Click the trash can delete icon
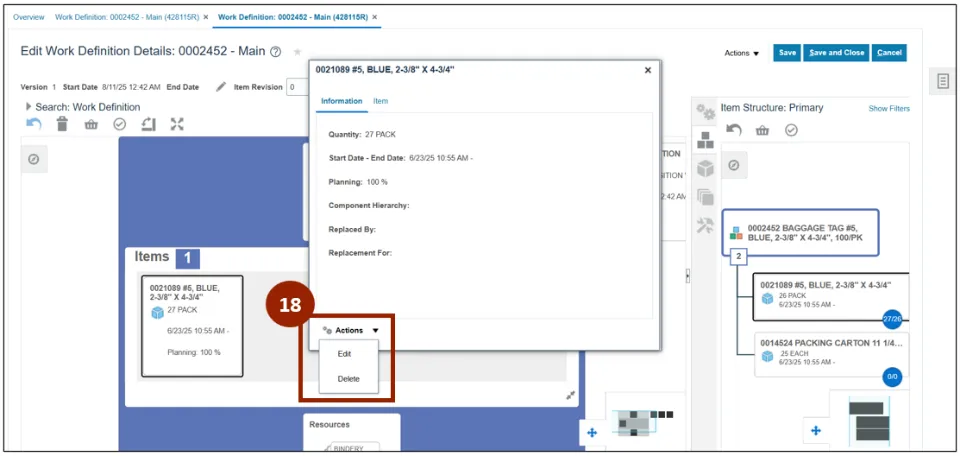The image size is (960, 456). (62, 124)
